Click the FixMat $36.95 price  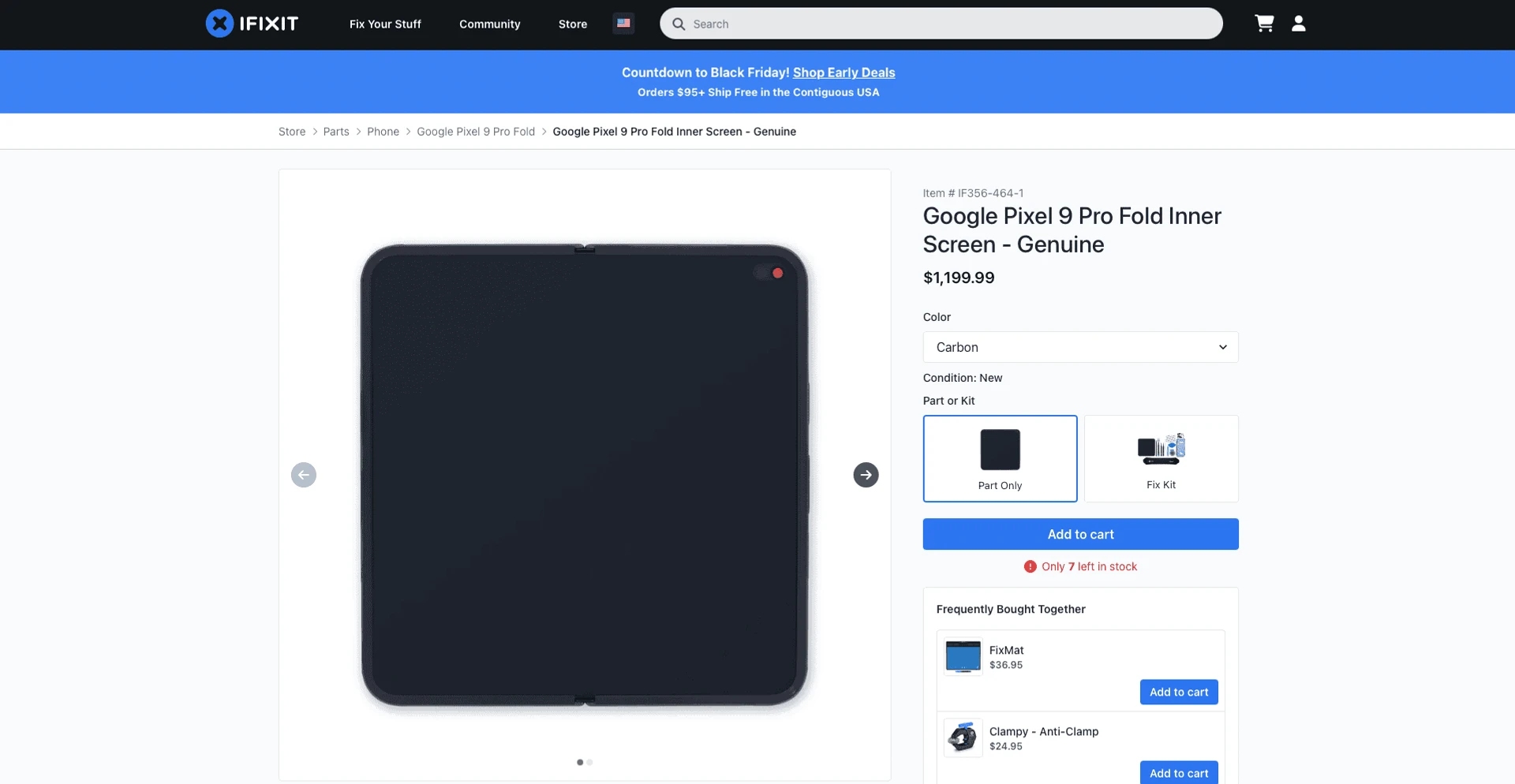(1006, 665)
